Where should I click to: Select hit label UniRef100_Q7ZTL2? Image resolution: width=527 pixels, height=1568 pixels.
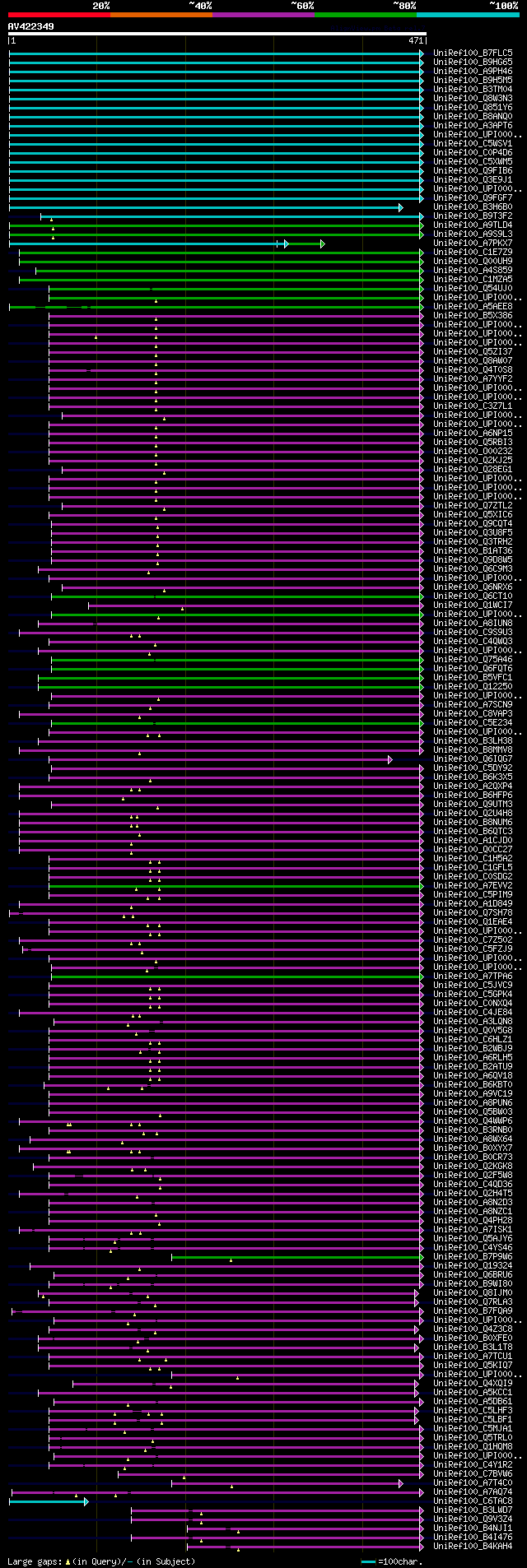coord(473,506)
